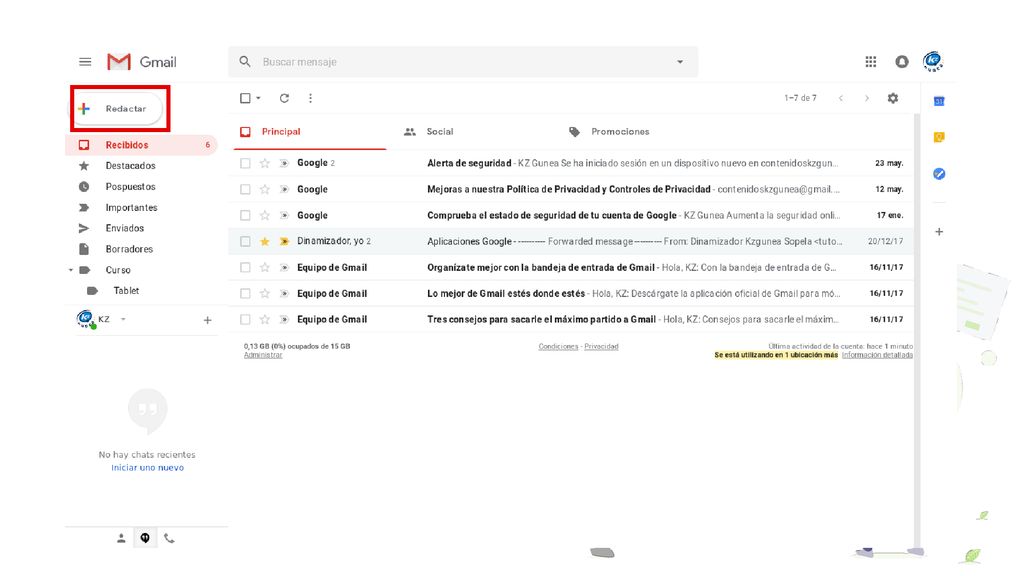The image size is (1024, 576).
Task: Add more side panel add-ons
Action: click(x=939, y=232)
